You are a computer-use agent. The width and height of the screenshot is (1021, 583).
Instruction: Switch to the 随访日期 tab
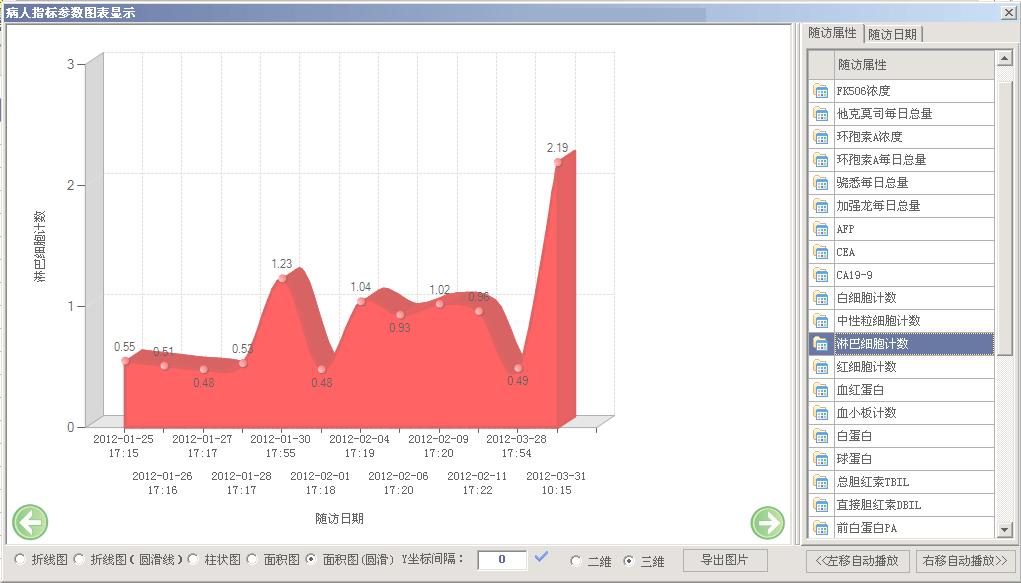(x=892, y=34)
